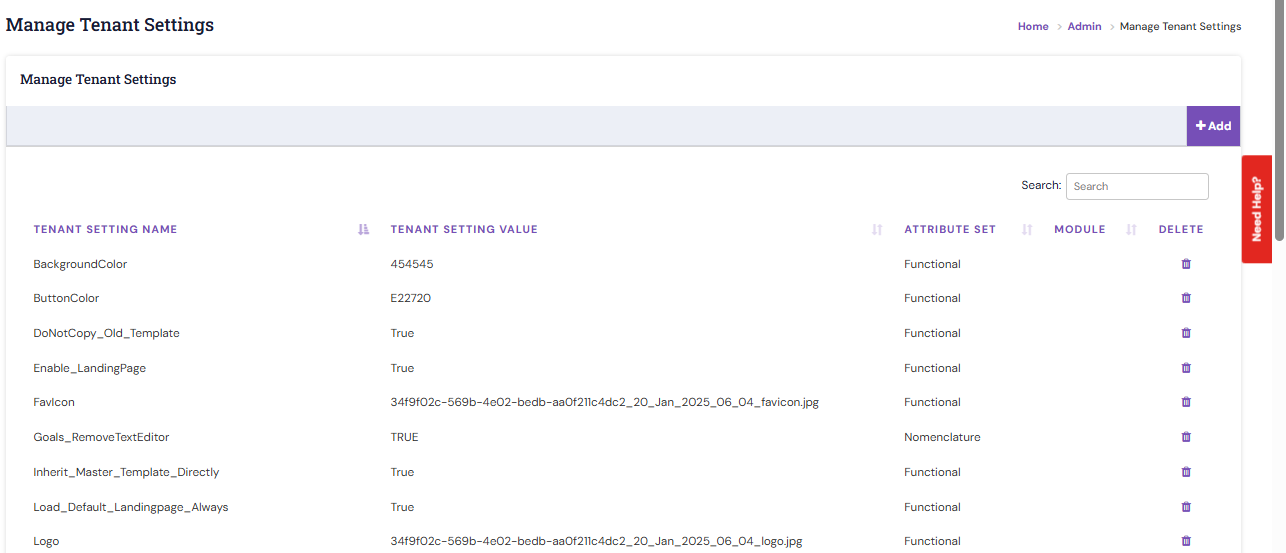Click the Nomenclature attribute set cell
This screenshot has height=553, width=1286.
(942, 437)
